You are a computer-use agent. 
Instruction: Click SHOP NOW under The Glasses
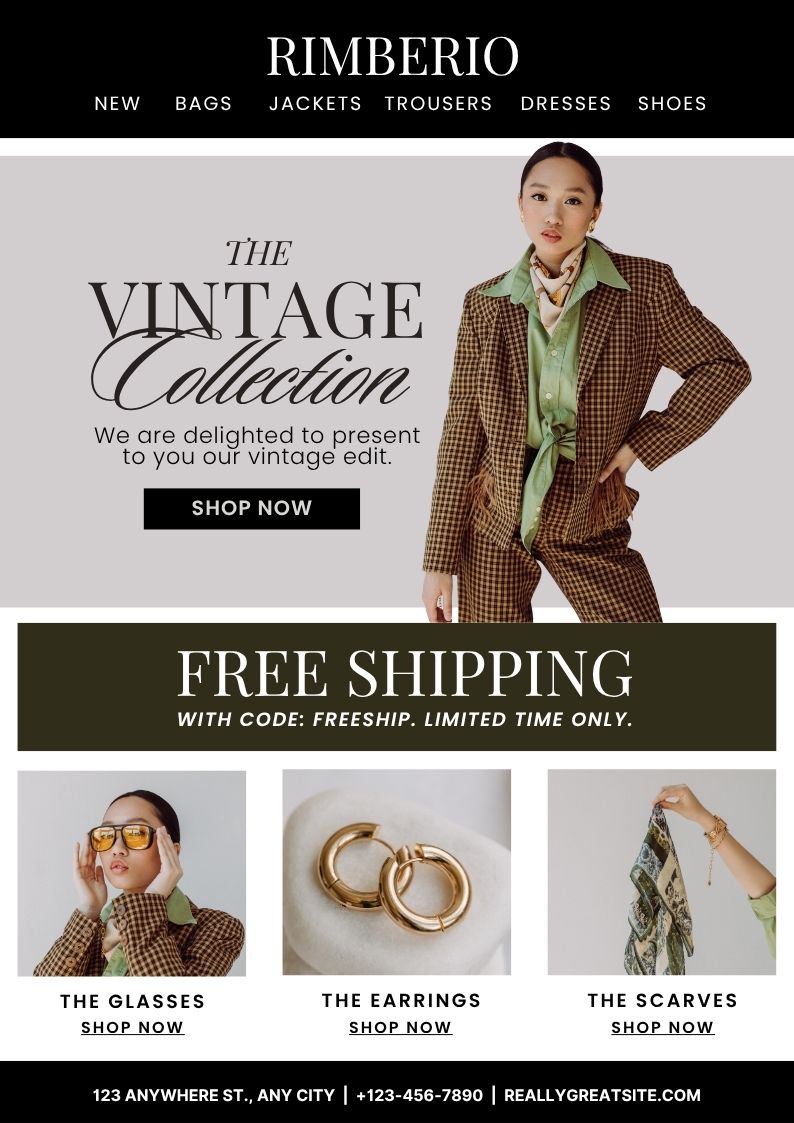tap(132, 1028)
